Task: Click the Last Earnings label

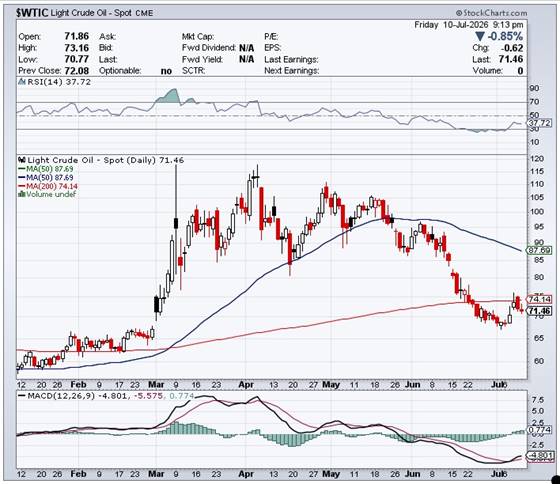Action: click(291, 59)
